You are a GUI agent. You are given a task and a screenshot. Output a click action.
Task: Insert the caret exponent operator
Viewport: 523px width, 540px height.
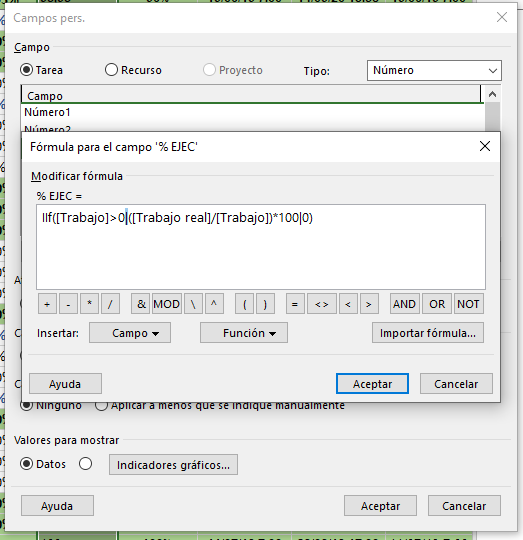tap(214, 304)
